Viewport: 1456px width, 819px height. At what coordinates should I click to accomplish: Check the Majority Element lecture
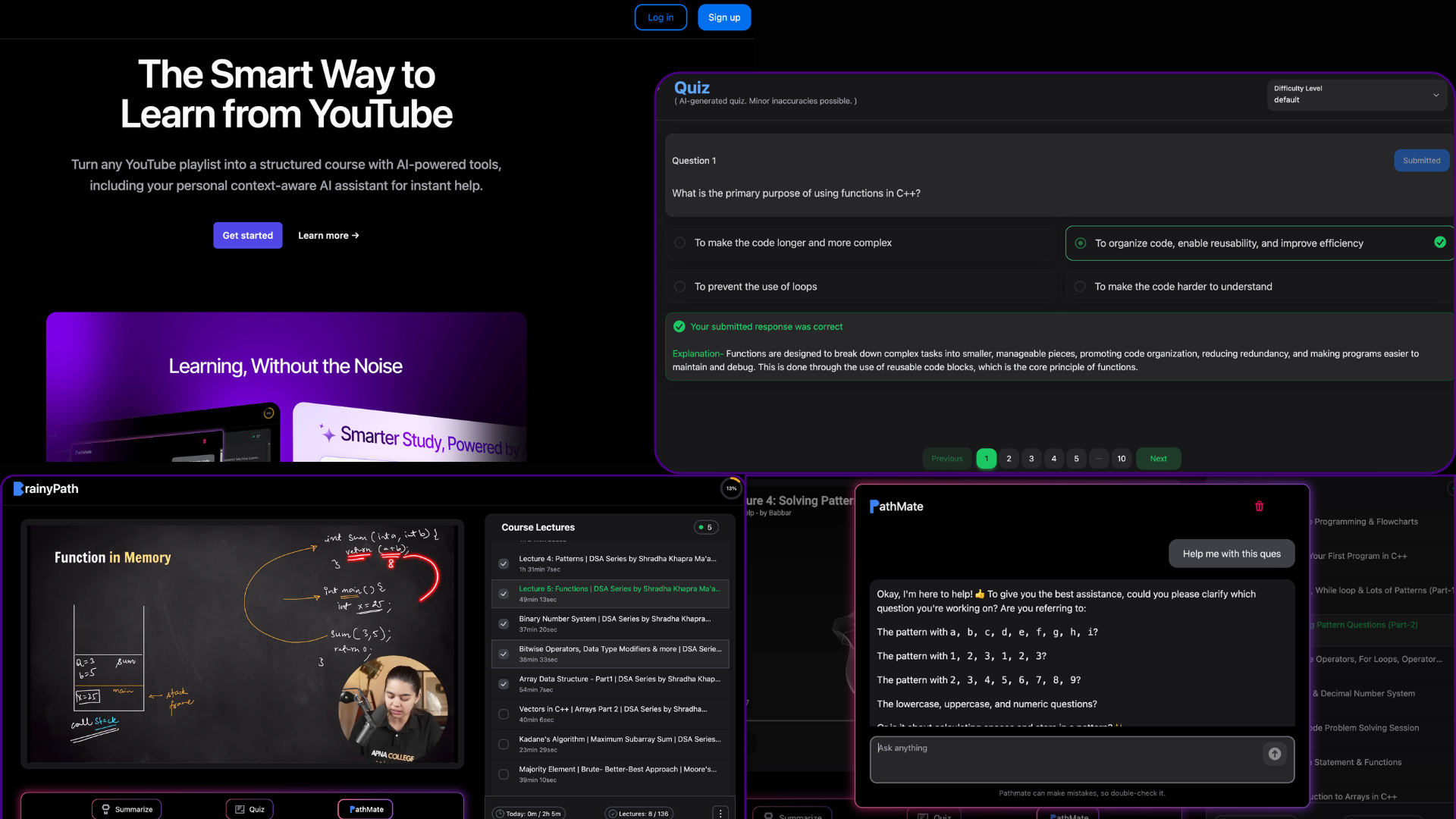tap(504, 774)
